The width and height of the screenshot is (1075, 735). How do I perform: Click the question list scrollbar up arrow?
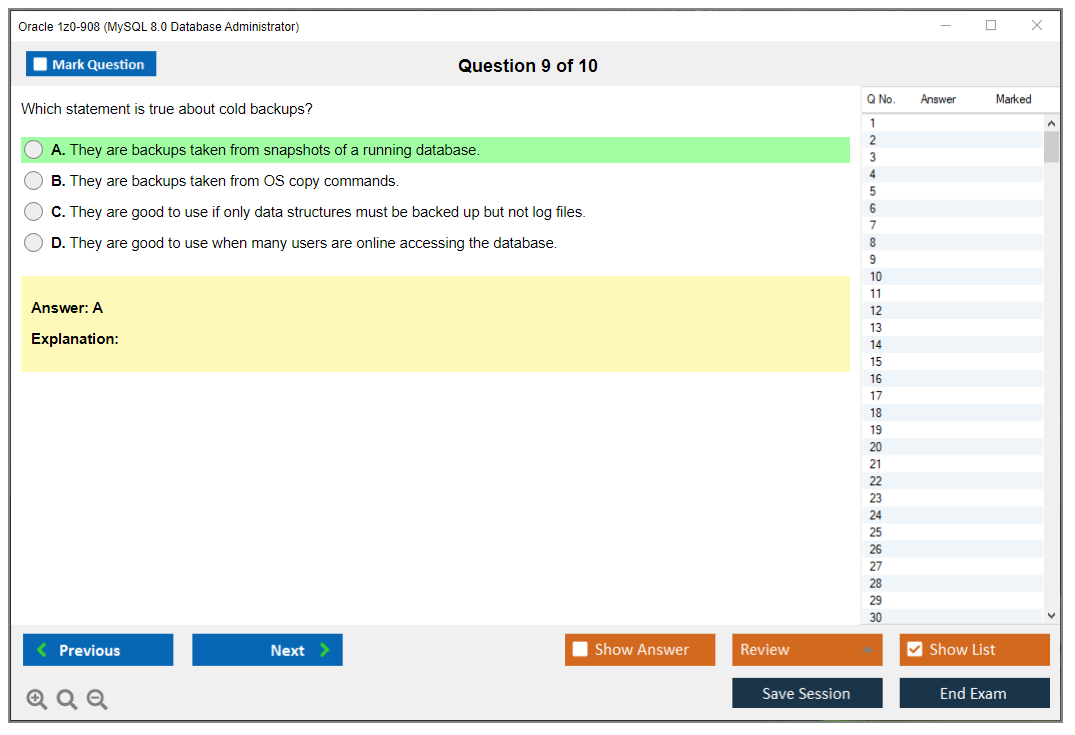tap(1051, 122)
